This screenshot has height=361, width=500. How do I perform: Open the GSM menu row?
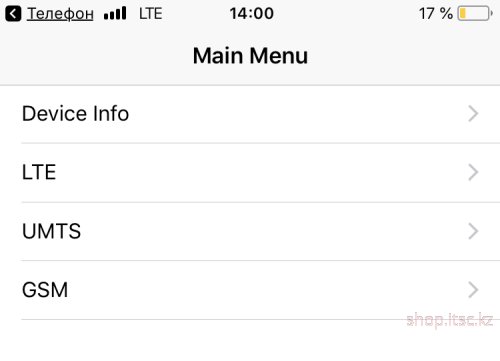pyautogui.click(x=250, y=290)
